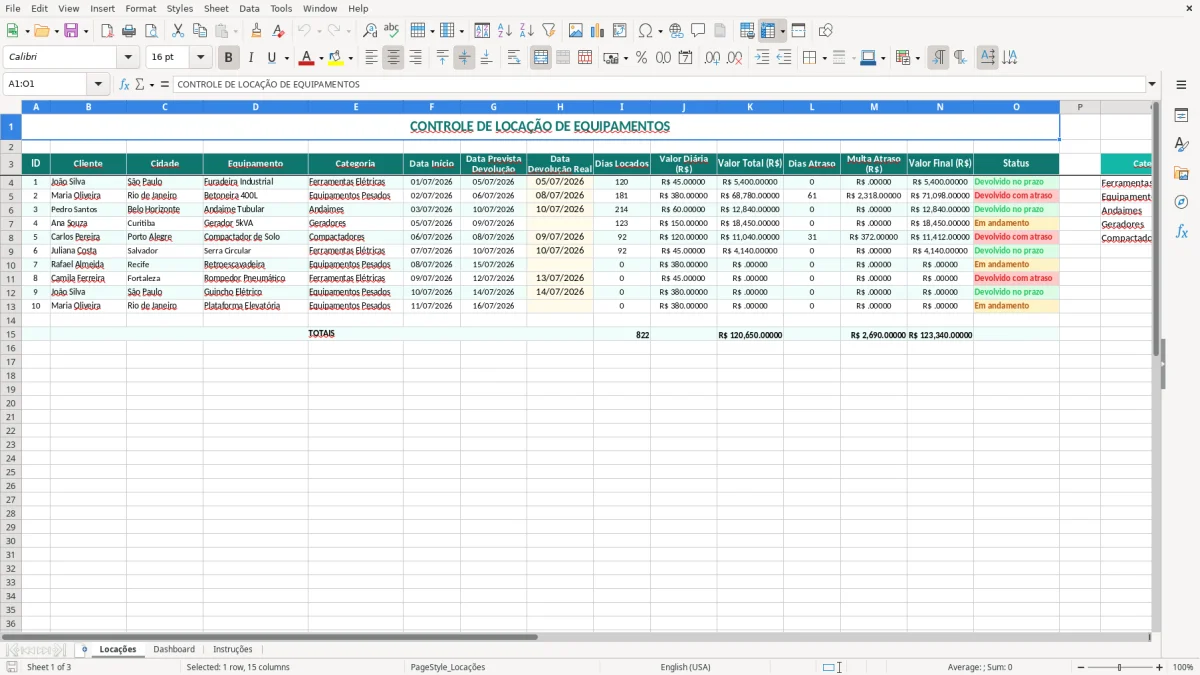1200x675 pixels.
Task: Center text horizontally
Action: coord(393,58)
